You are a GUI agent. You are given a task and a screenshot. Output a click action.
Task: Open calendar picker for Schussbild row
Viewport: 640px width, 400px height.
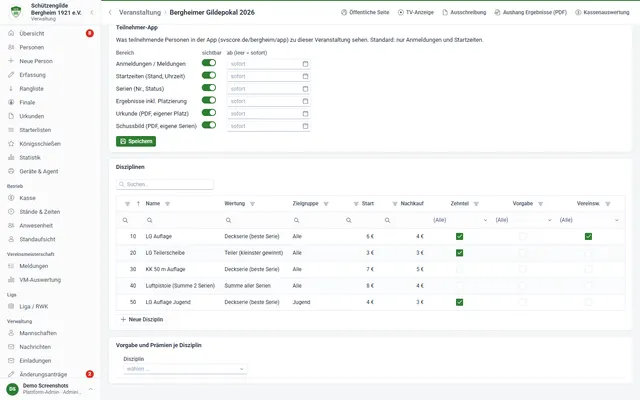click(x=305, y=126)
